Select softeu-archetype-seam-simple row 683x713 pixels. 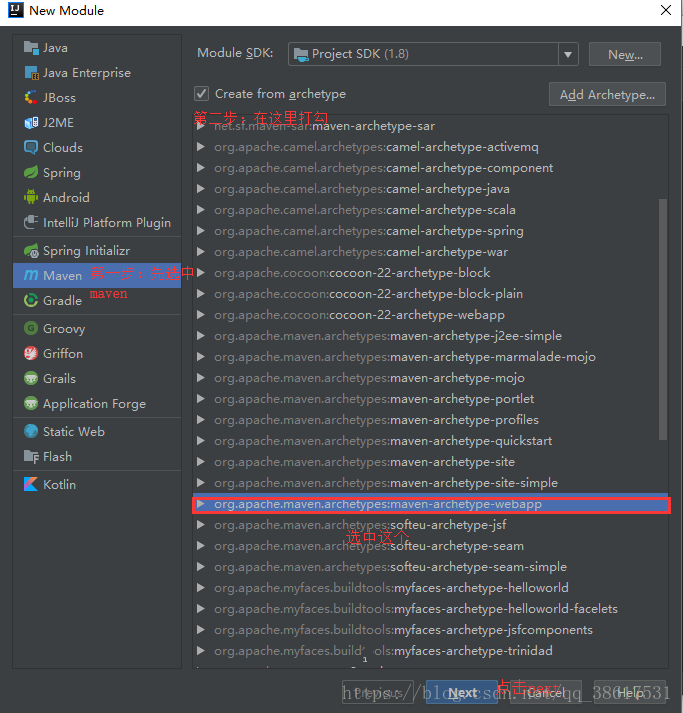(x=430, y=567)
